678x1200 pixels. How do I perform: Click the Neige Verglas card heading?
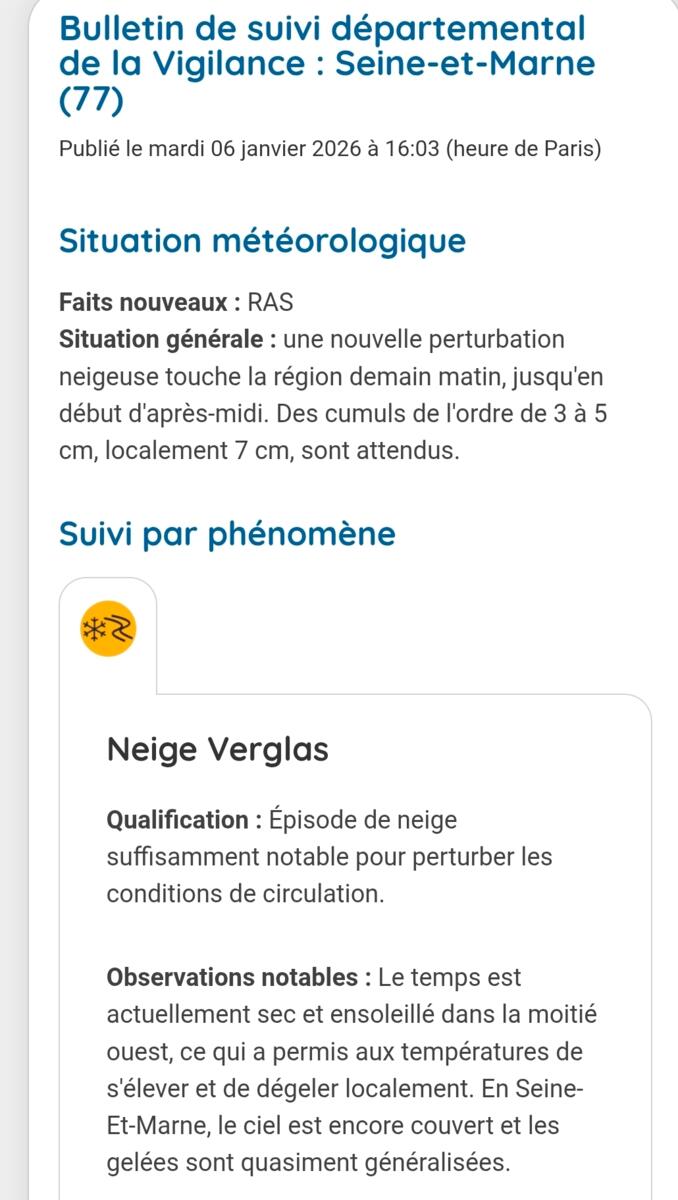pyautogui.click(x=217, y=749)
